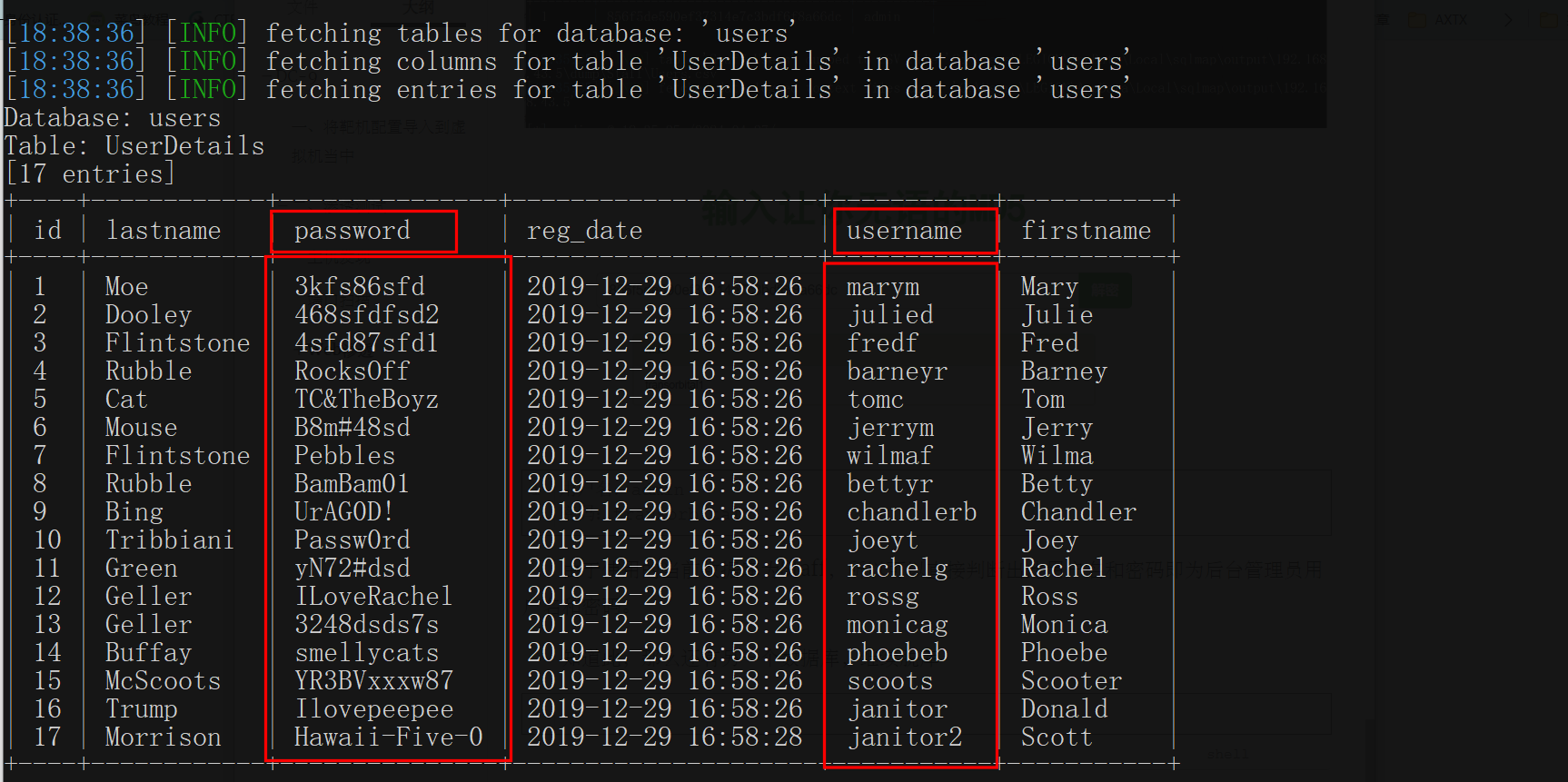
Task: Click lastname 'Dooley'
Action: (149, 315)
